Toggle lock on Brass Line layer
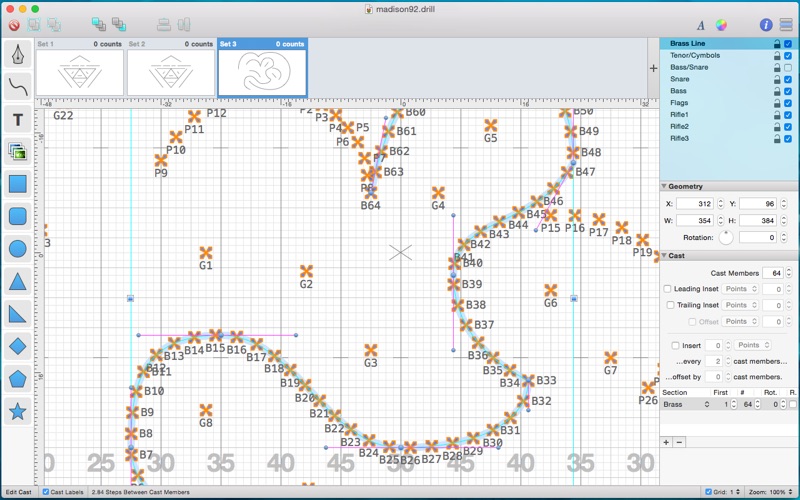 point(777,44)
